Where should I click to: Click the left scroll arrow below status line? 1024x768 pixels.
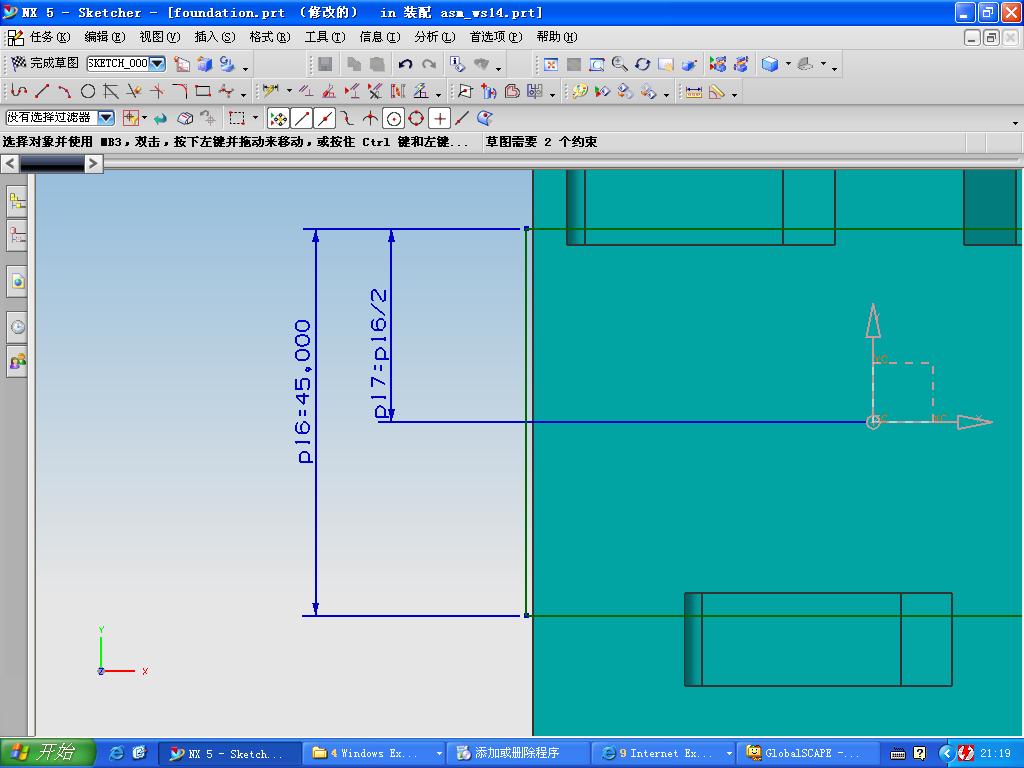point(10,163)
